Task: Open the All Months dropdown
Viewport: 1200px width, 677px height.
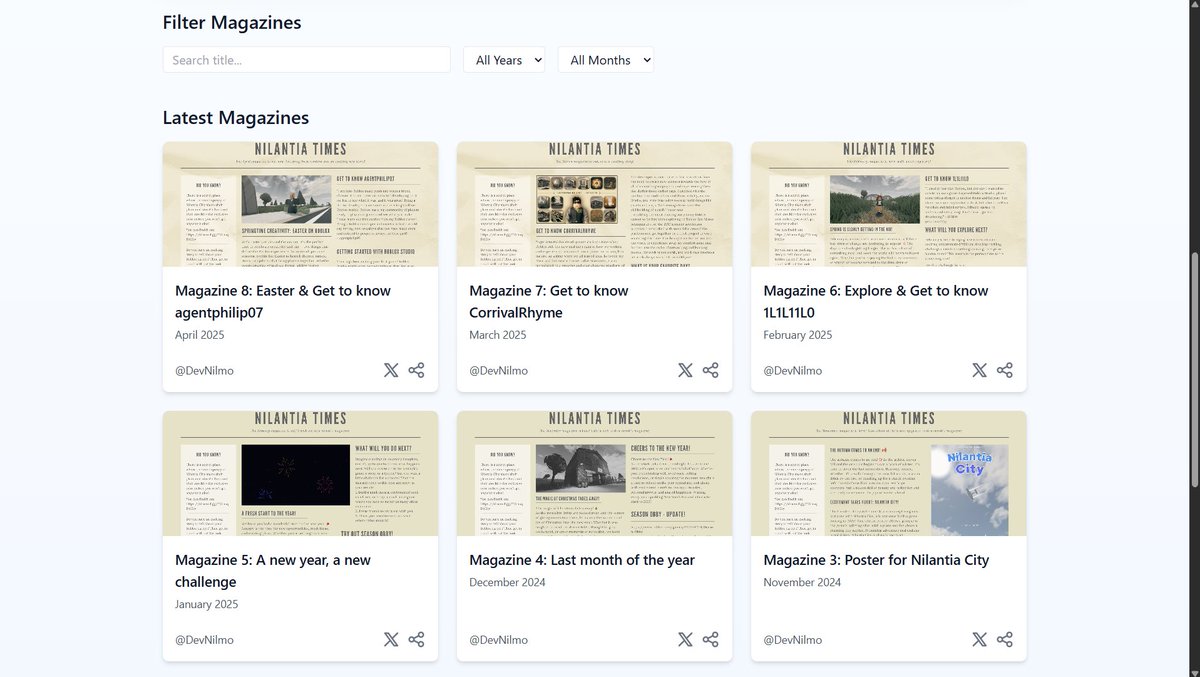Action: tap(605, 60)
